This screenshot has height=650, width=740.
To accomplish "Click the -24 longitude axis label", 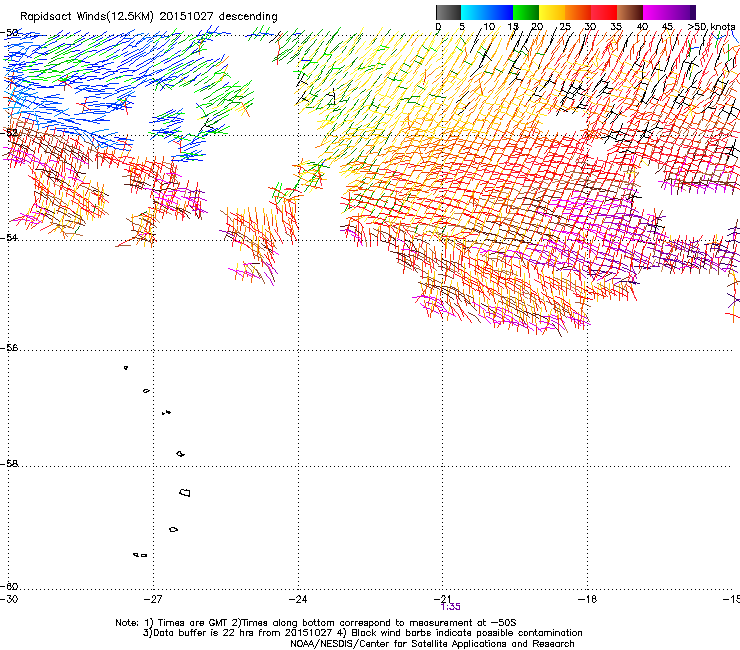I will click(x=298, y=599).
